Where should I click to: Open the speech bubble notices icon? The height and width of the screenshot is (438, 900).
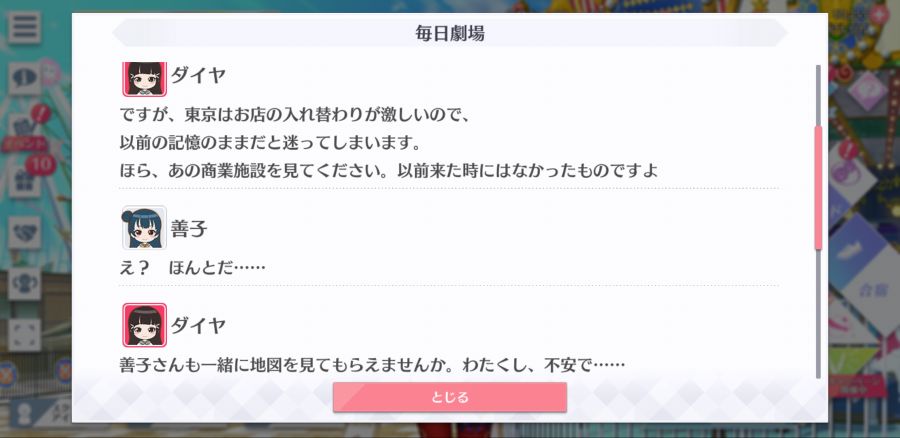pos(24,79)
